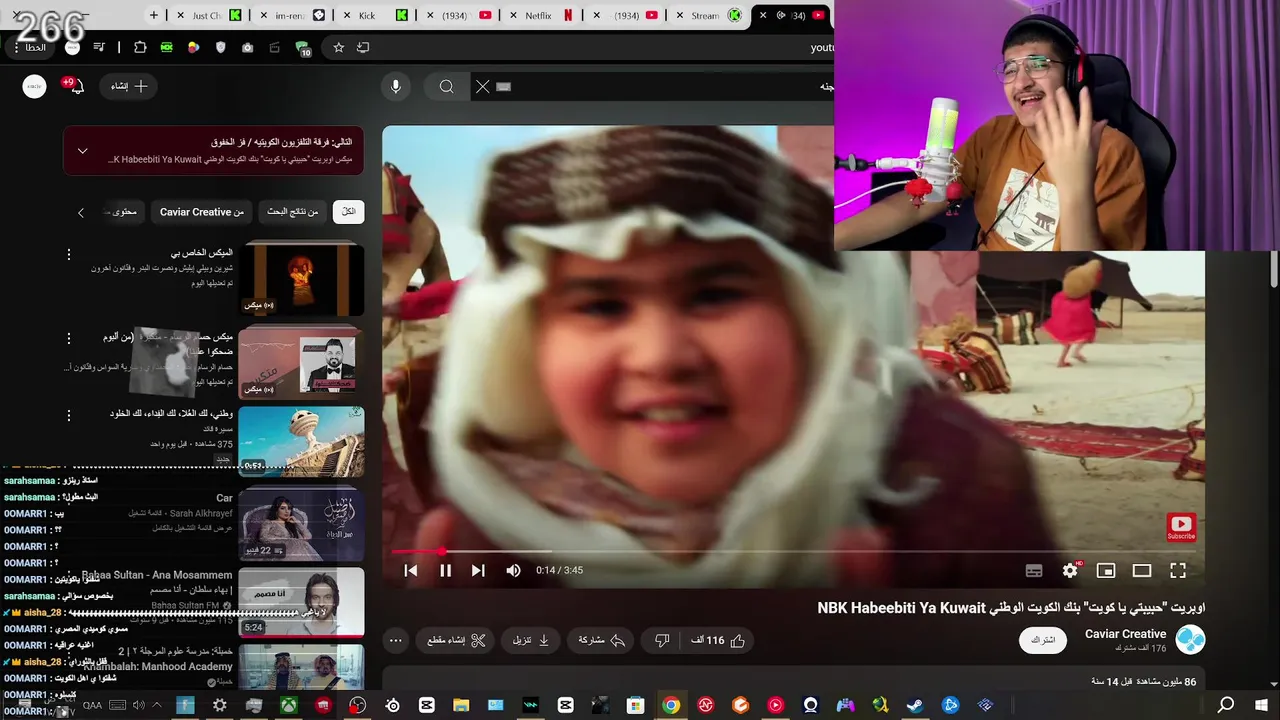Toggle theater mode rectangle icon
The height and width of the screenshot is (720, 1280).
tap(1142, 570)
